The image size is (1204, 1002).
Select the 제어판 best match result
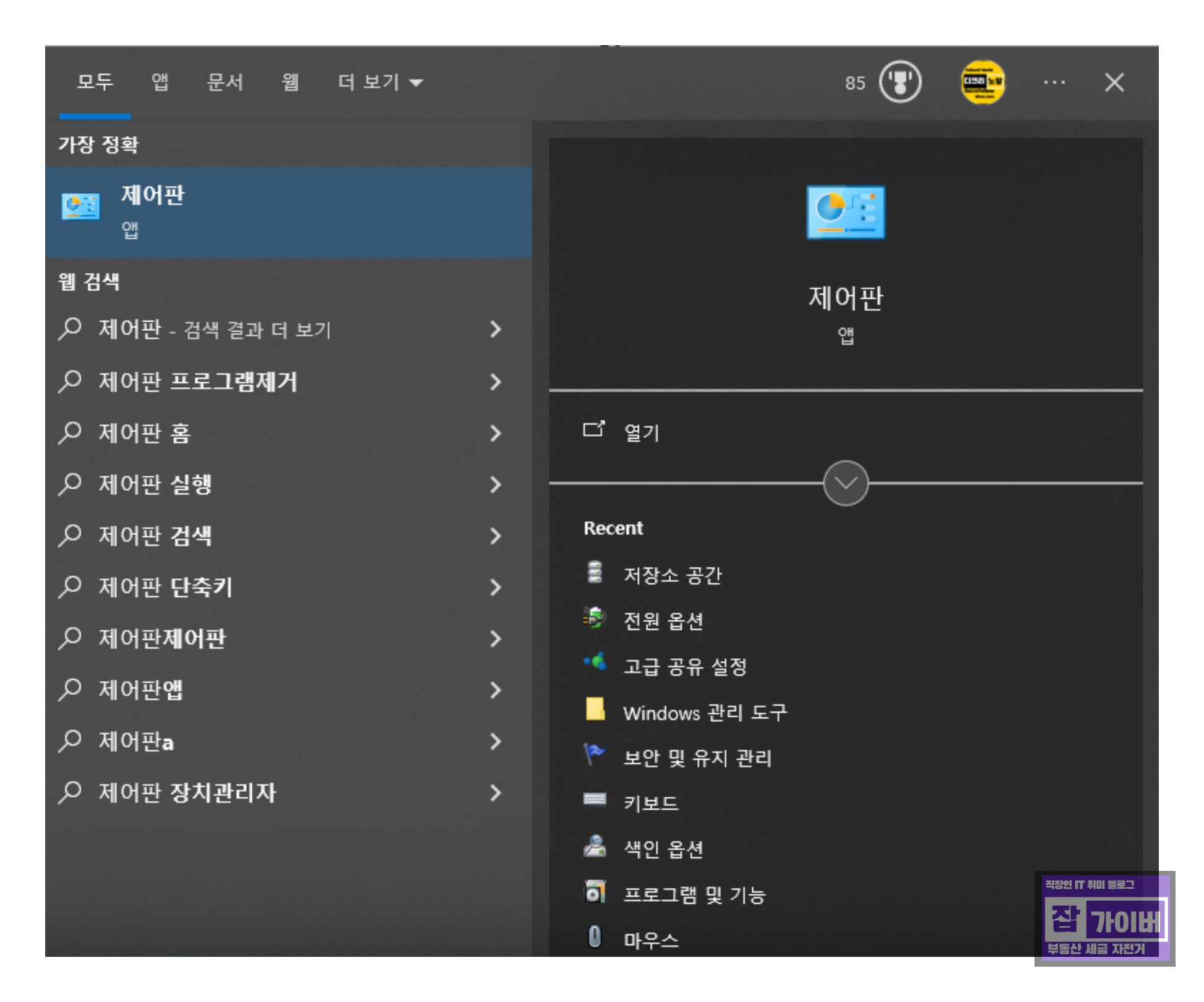pos(288,212)
